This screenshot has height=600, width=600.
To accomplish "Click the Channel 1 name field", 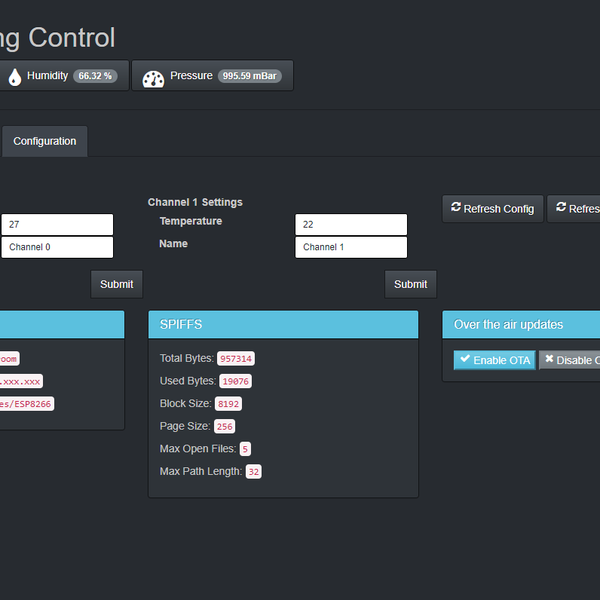I will 351,247.
